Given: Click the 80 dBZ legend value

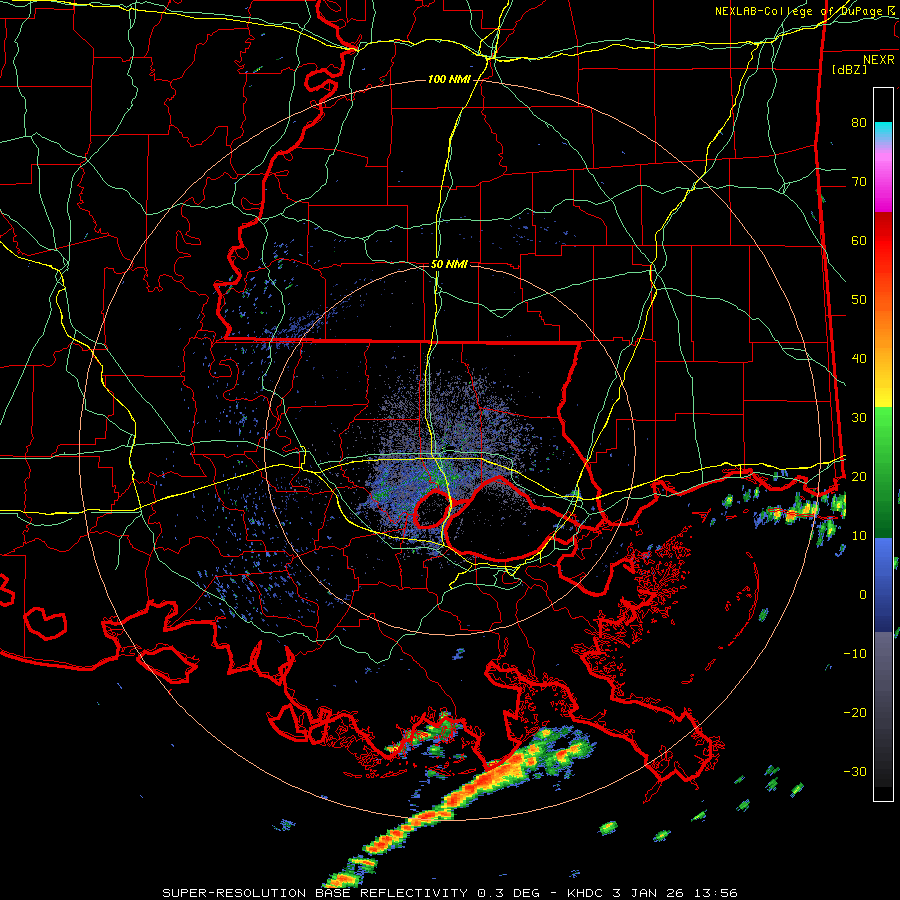Looking at the screenshot, I should pos(859,123).
